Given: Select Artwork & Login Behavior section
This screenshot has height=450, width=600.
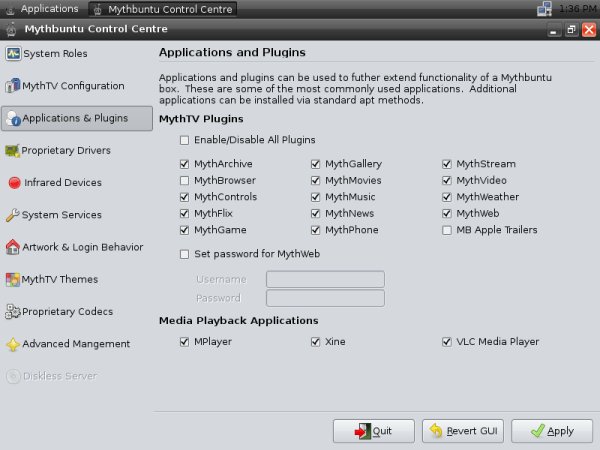Looking at the screenshot, I should coord(77,247).
